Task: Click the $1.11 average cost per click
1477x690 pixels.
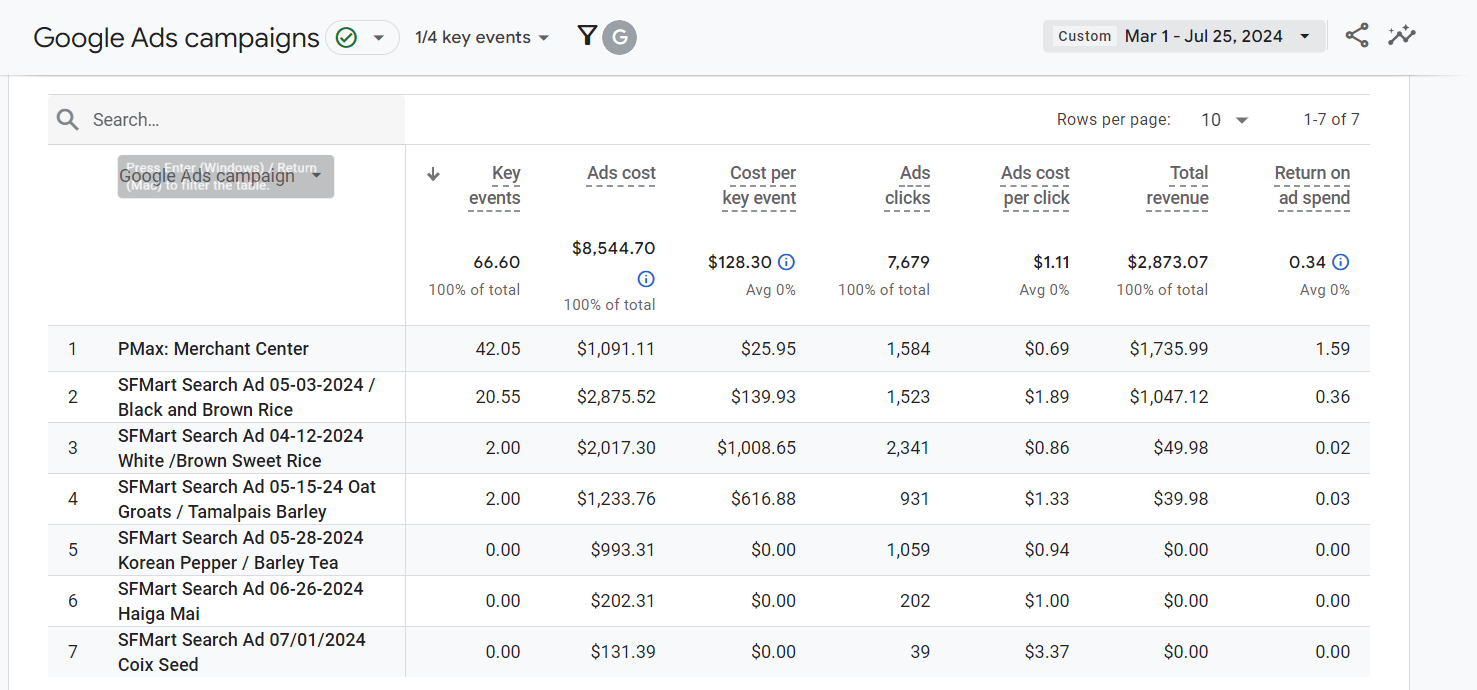Action: (1051, 262)
